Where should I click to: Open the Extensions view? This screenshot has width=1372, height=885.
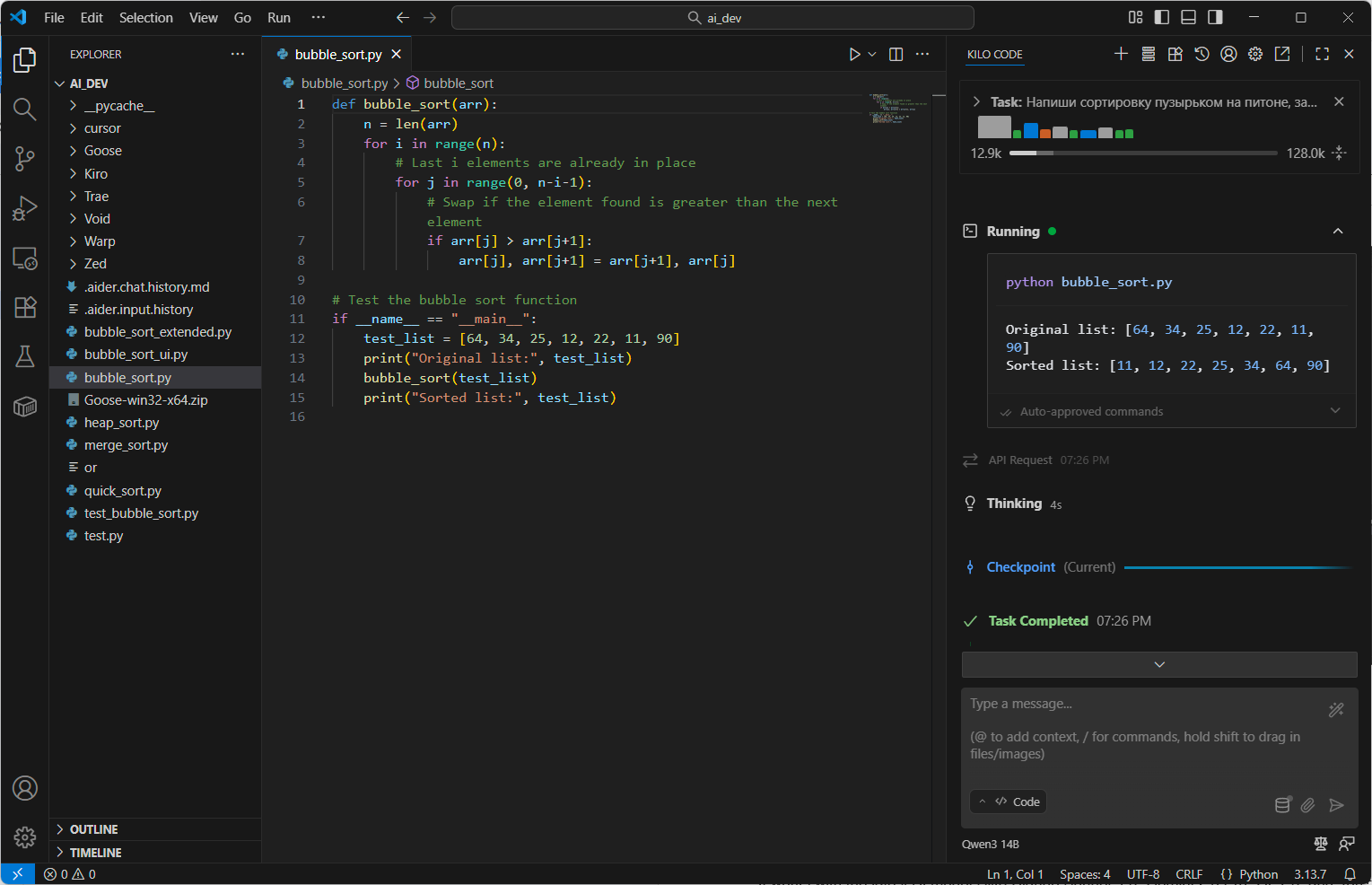[x=24, y=307]
